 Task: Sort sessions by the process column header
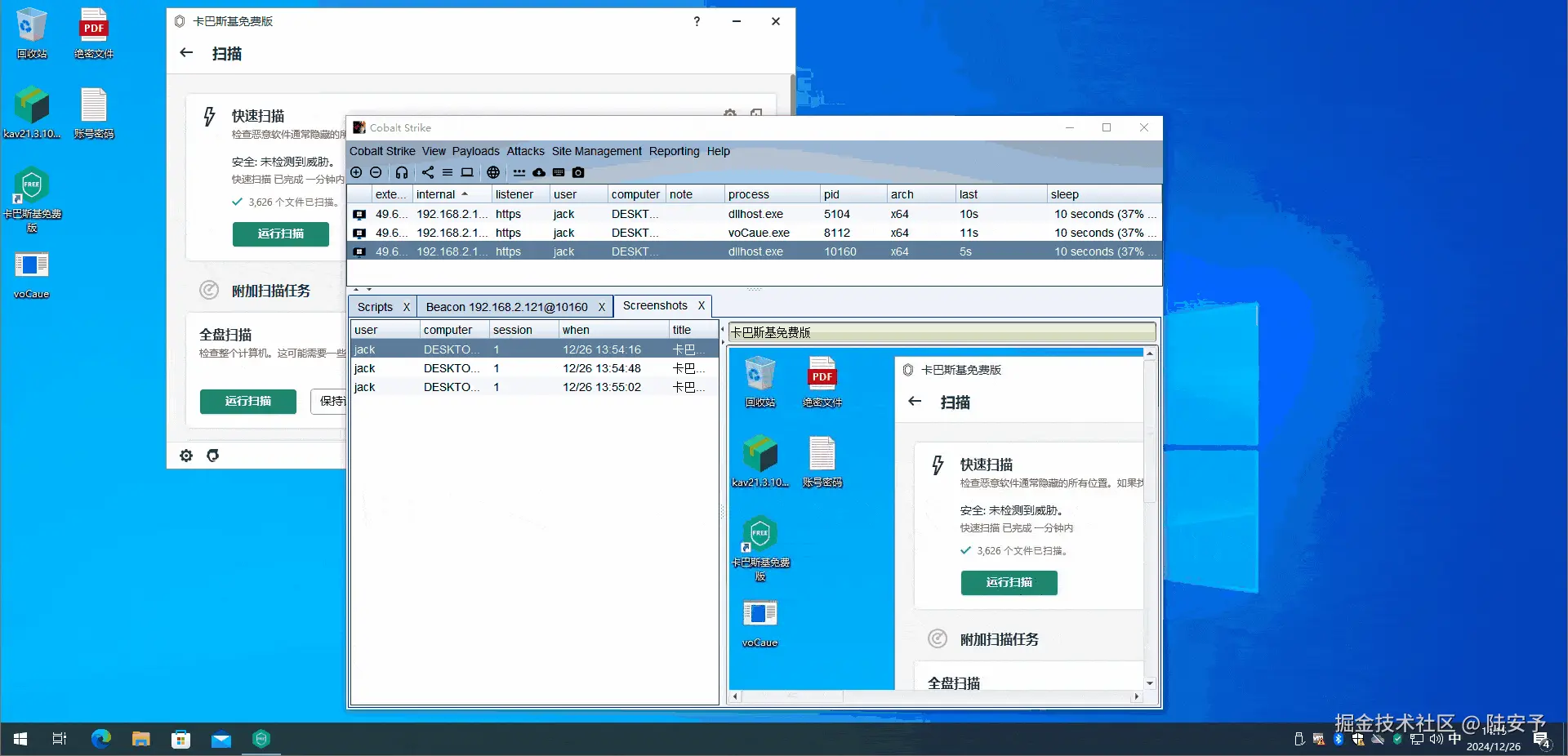(x=773, y=194)
